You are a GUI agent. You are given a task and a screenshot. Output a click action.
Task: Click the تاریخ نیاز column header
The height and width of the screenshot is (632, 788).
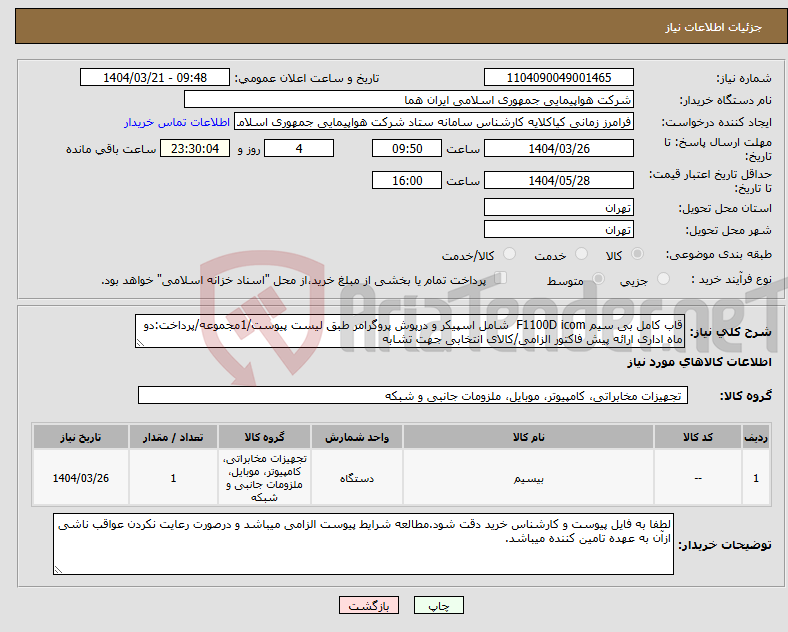pos(80,437)
